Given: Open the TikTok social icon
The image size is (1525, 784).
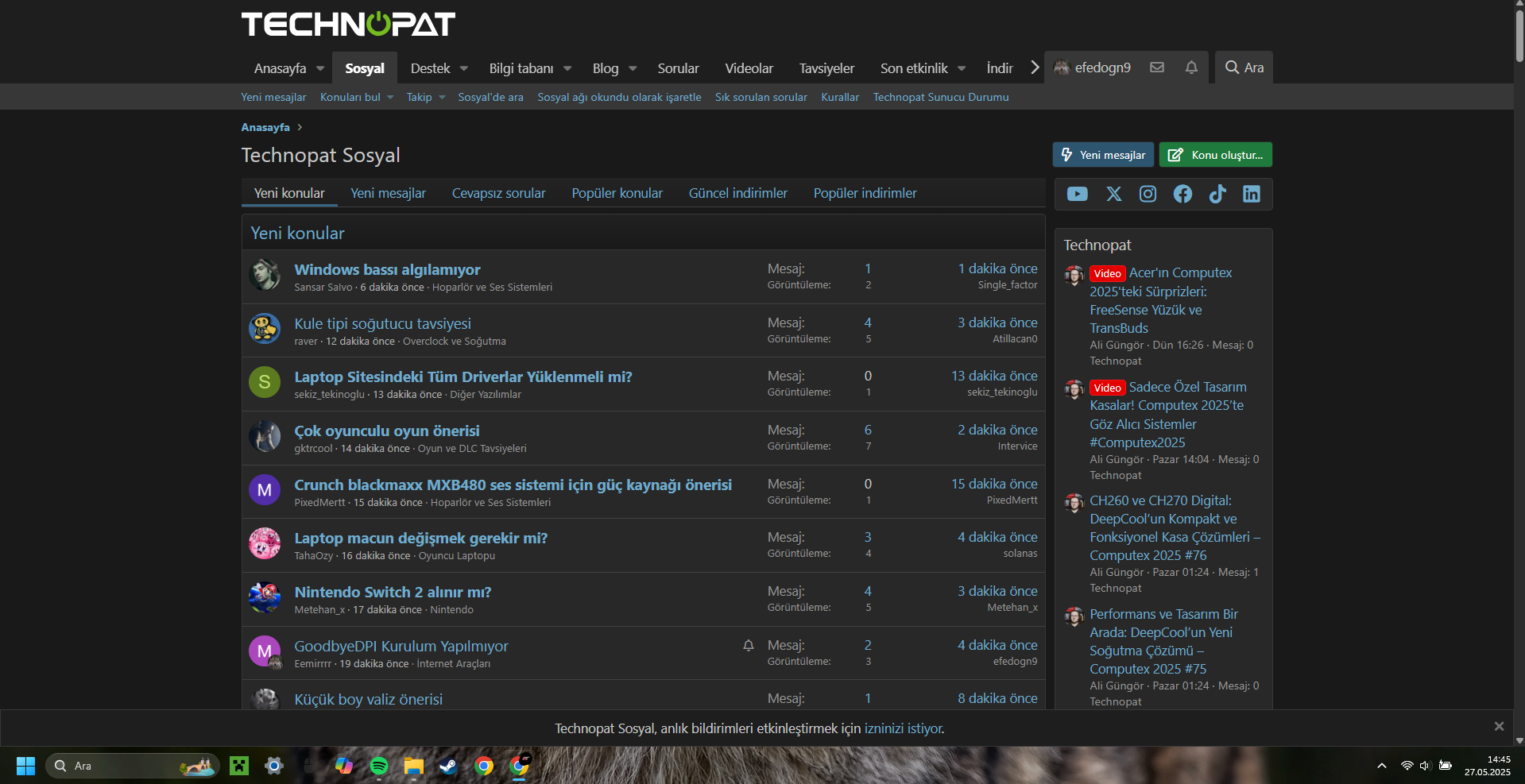Looking at the screenshot, I should pos(1217,194).
